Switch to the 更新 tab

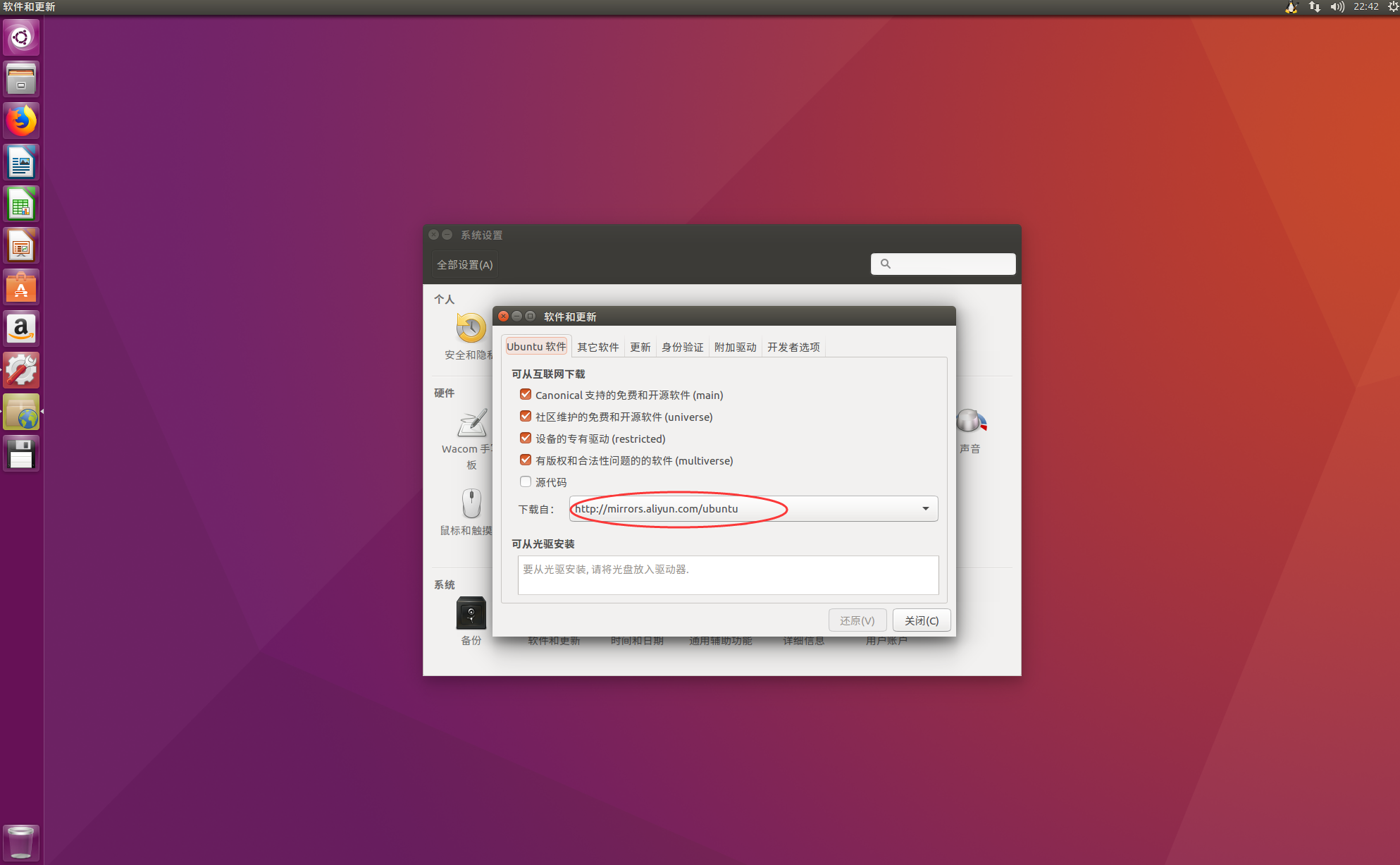click(x=639, y=347)
